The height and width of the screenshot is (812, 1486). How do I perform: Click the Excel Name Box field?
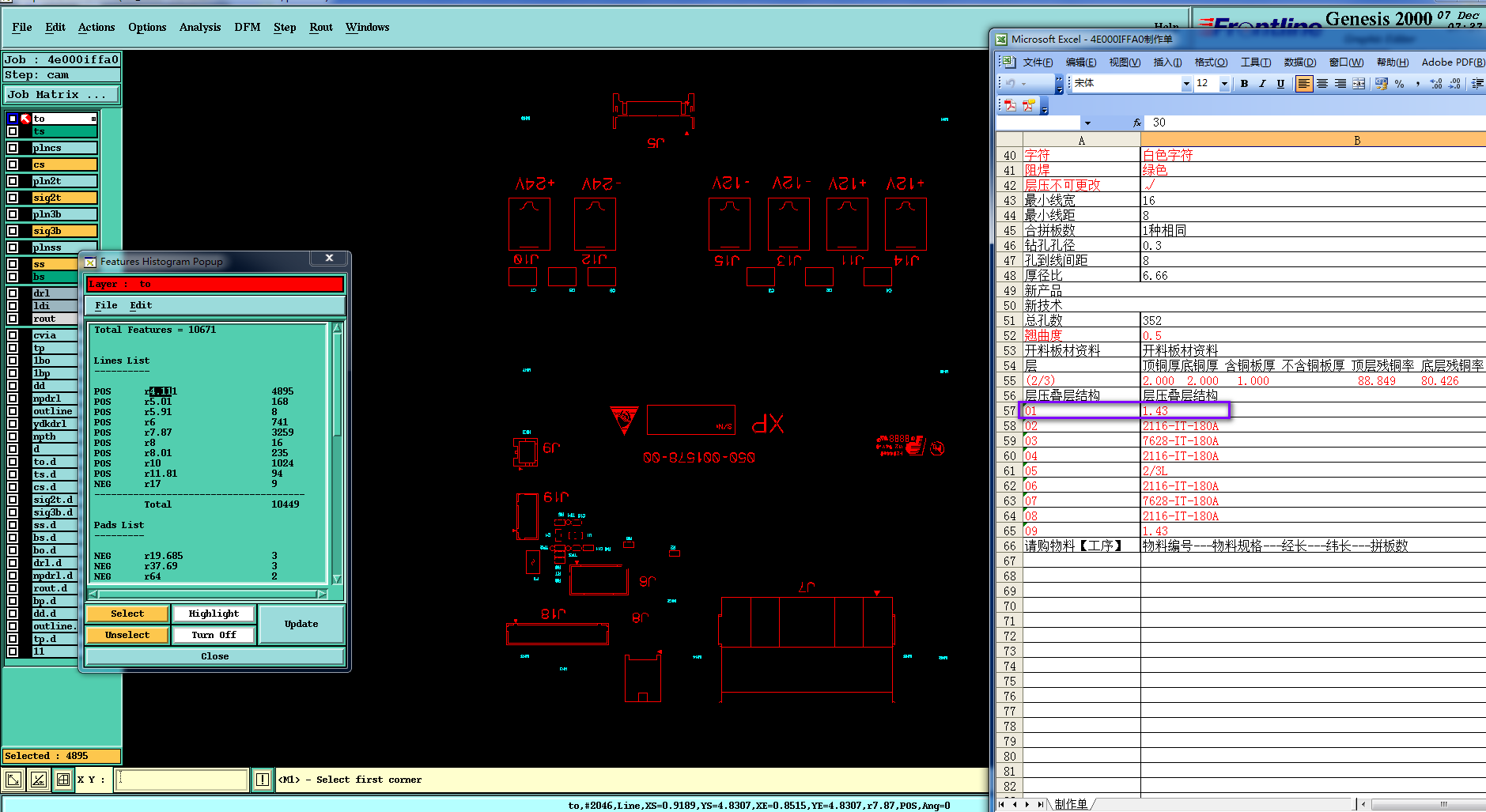click(x=1038, y=123)
